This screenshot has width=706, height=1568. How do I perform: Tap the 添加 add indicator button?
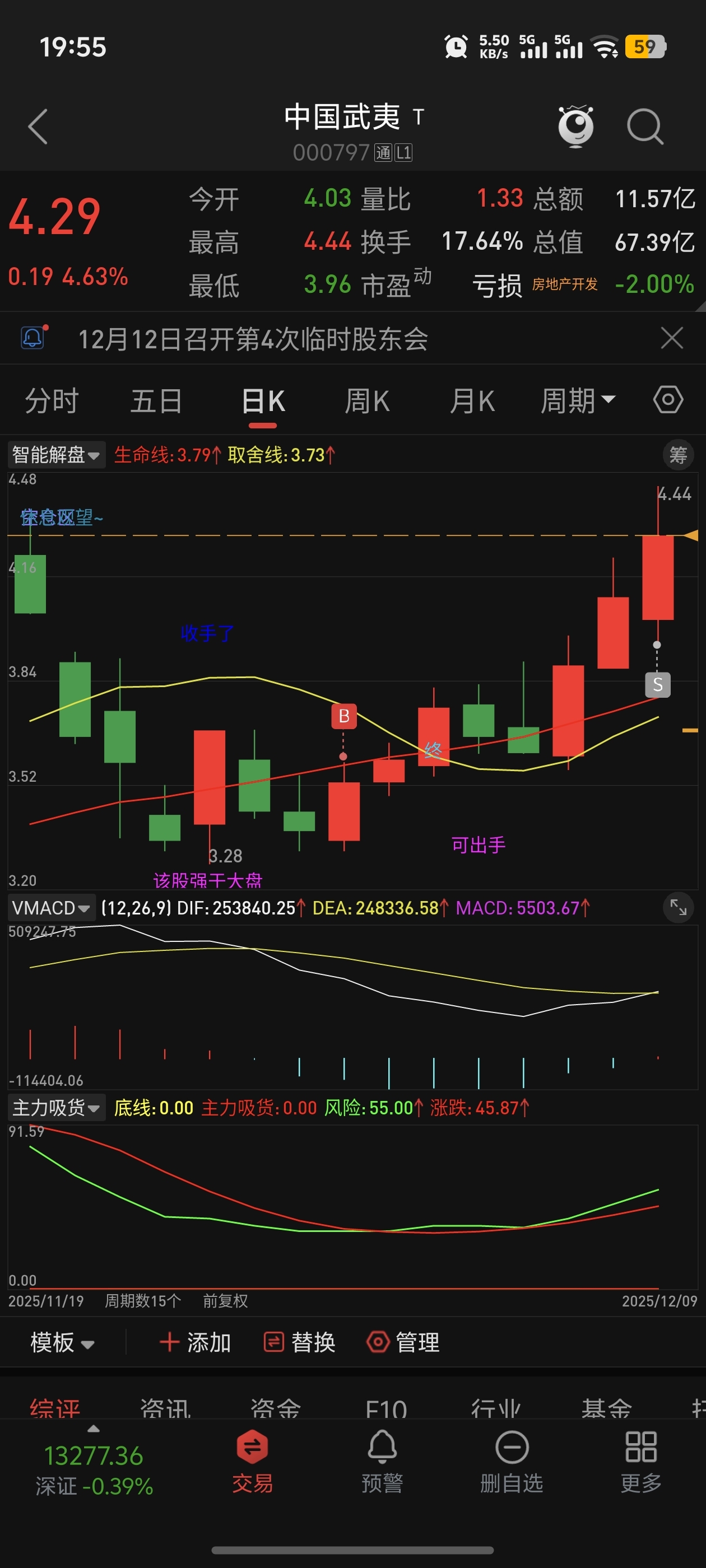tap(195, 1342)
